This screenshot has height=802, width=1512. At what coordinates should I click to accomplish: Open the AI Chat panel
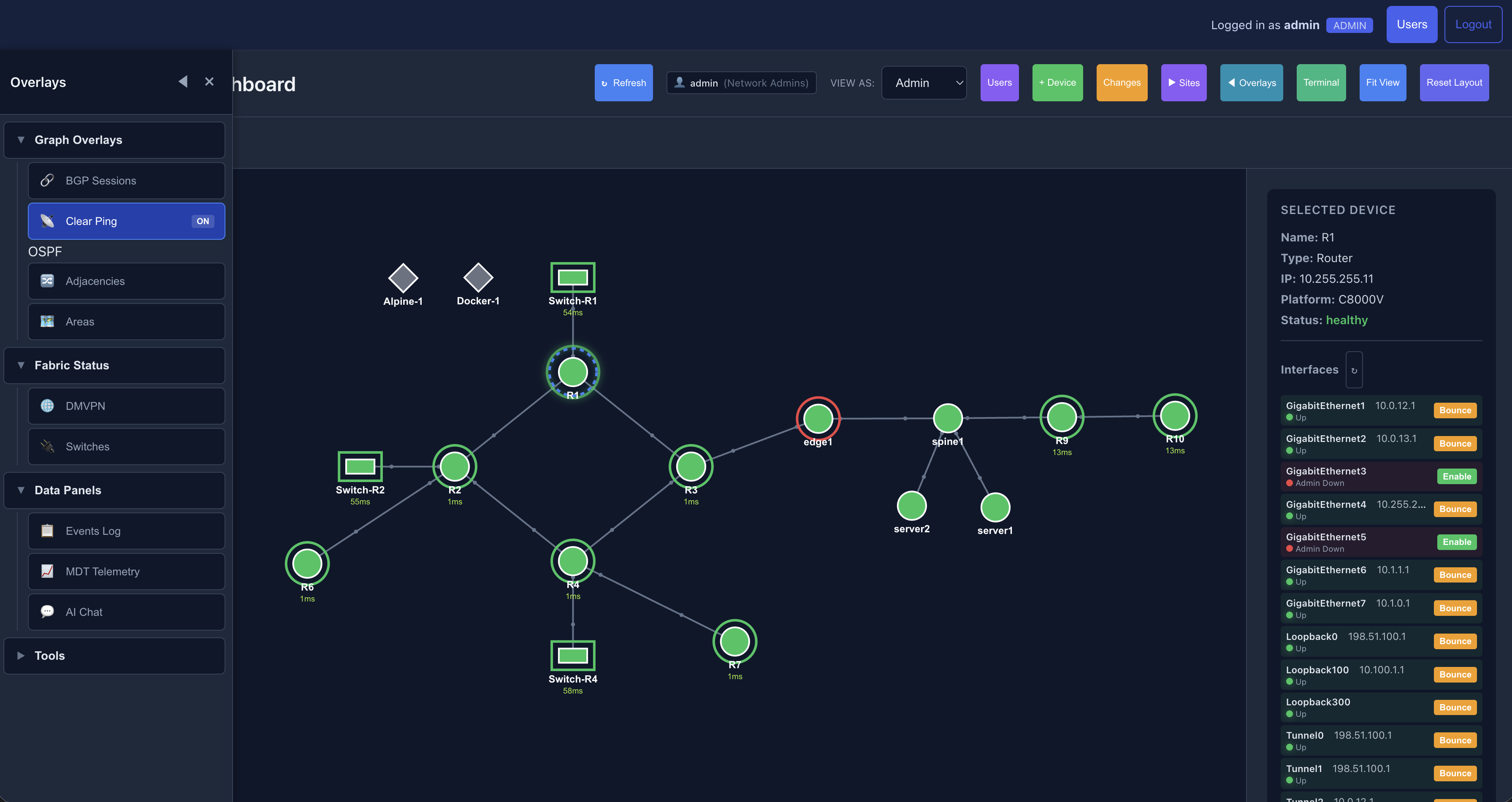[x=126, y=612]
